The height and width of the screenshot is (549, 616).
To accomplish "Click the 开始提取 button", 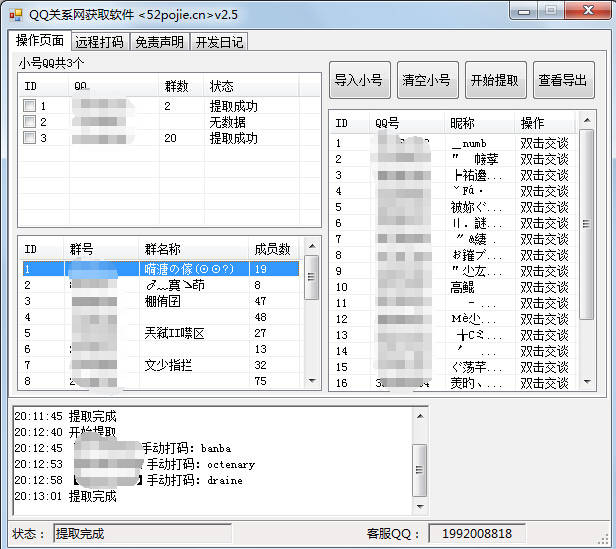I will (495, 80).
